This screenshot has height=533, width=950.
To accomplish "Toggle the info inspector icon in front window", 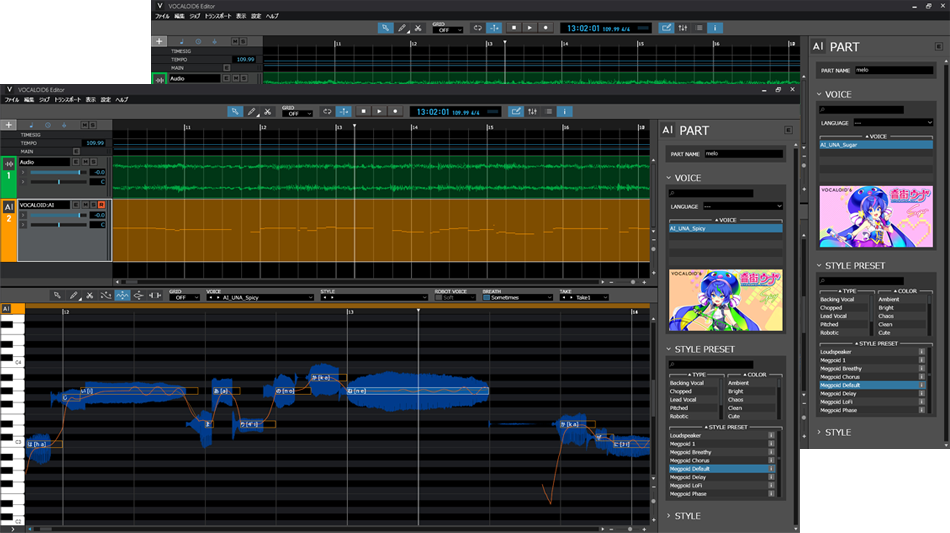I will 565,111.
